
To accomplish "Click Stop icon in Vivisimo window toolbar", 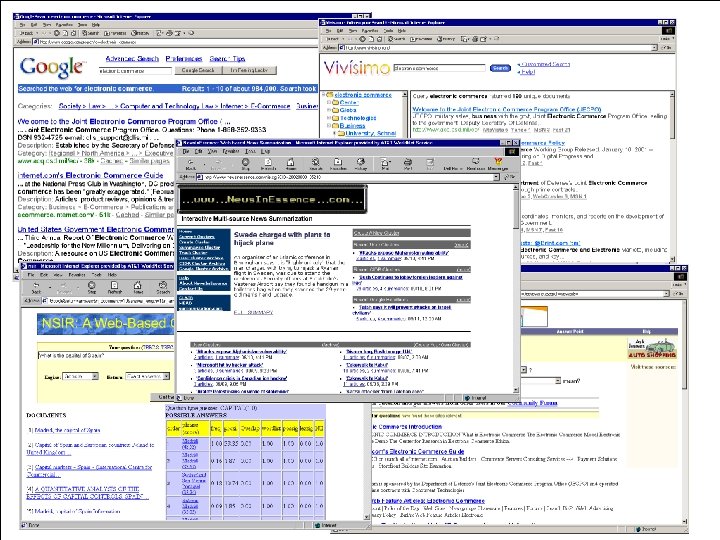I will pos(362,39).
